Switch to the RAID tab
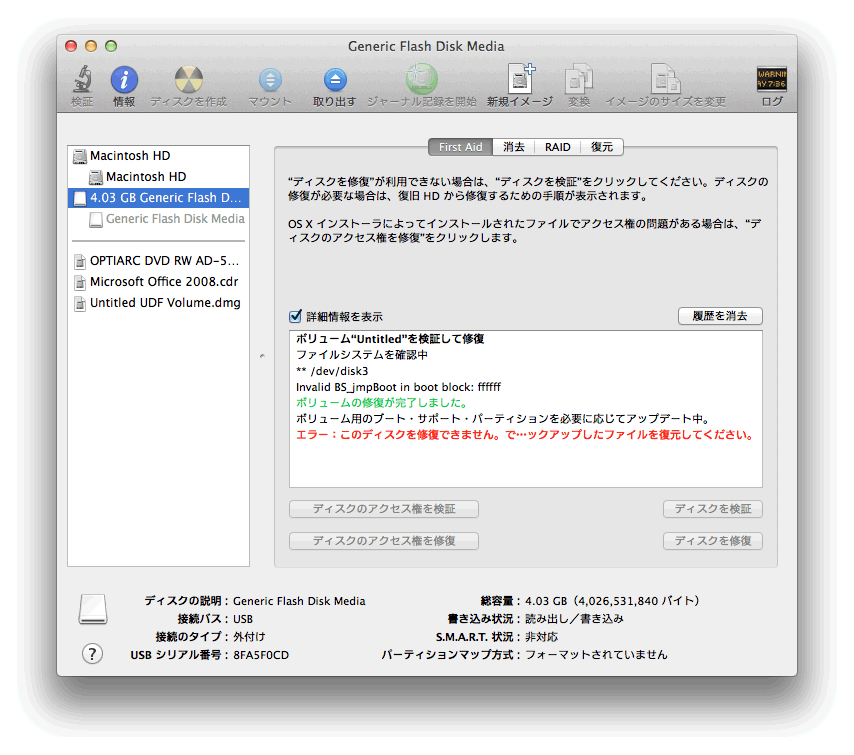Image resolution: width=854 pixels, height=755 pixels. point(558,147)
